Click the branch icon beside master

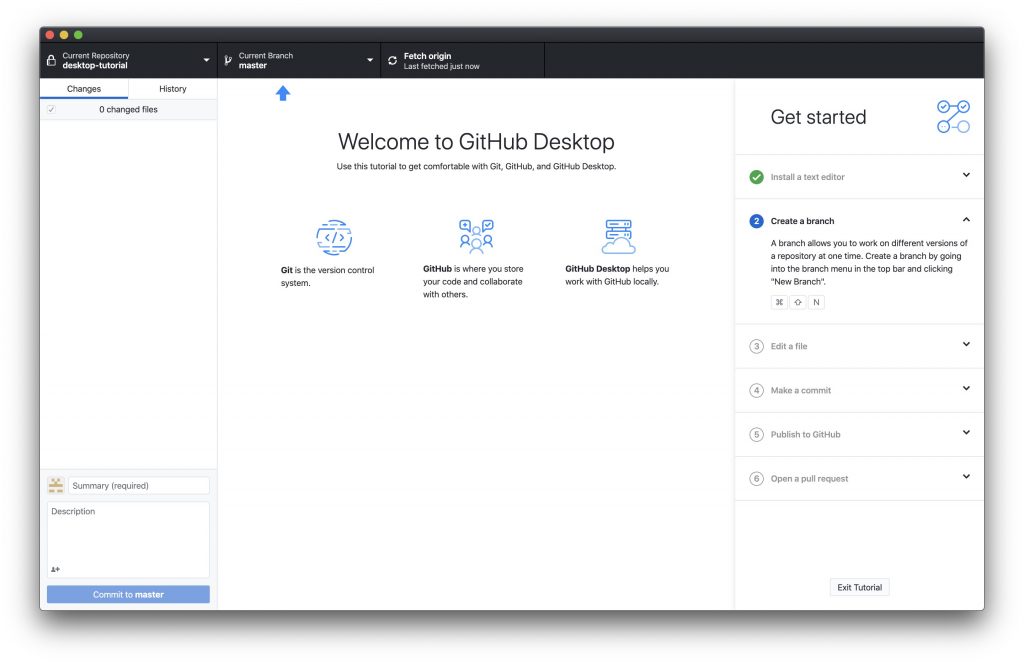click(228, 60)
